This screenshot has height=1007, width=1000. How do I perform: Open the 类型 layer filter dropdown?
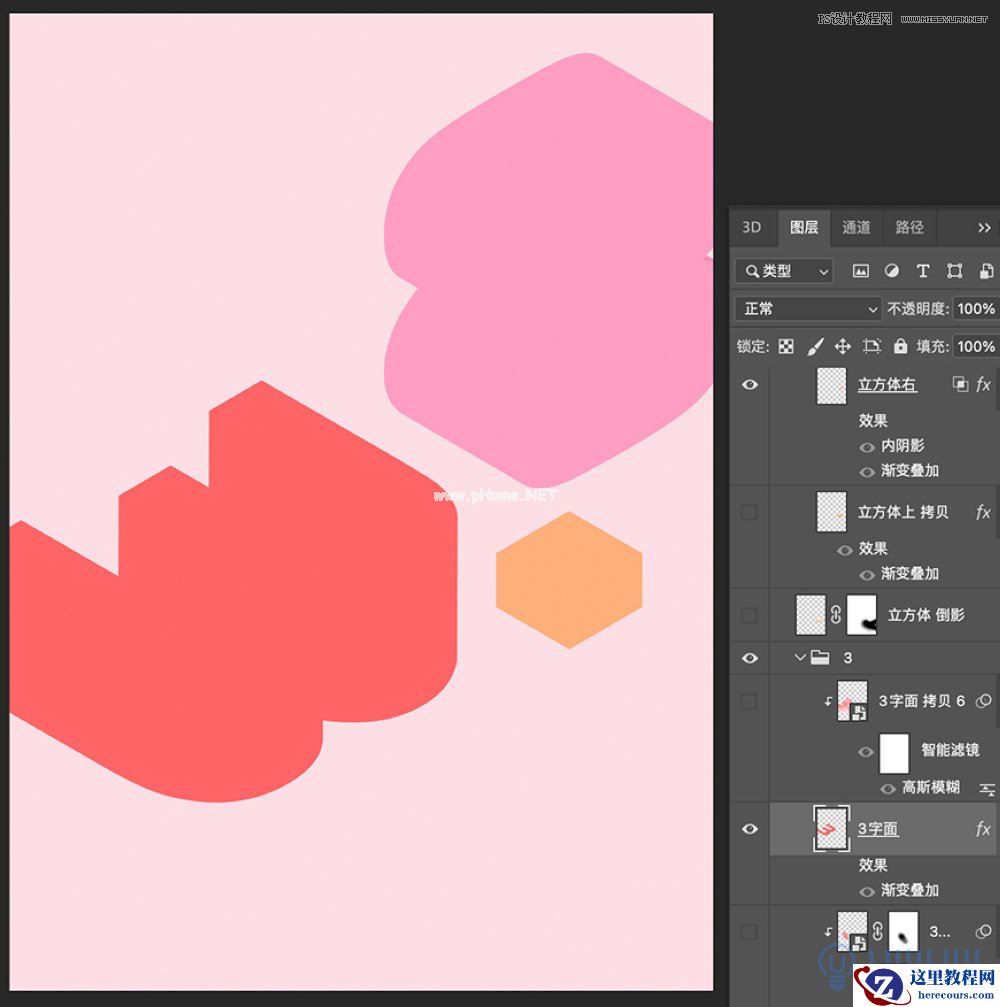pyautogui.click(x=784, y=271)
